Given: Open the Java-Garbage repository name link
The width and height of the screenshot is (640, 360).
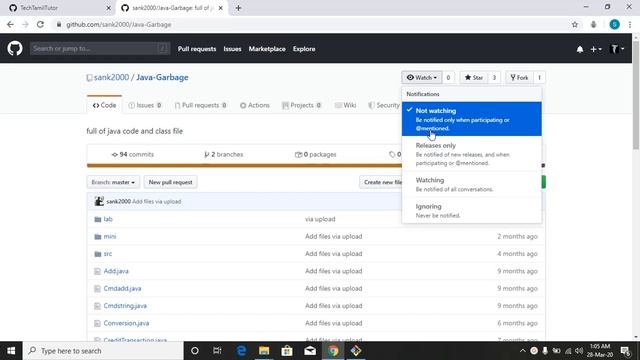Looking at the screenshot, I should click(x=162, y=77).
